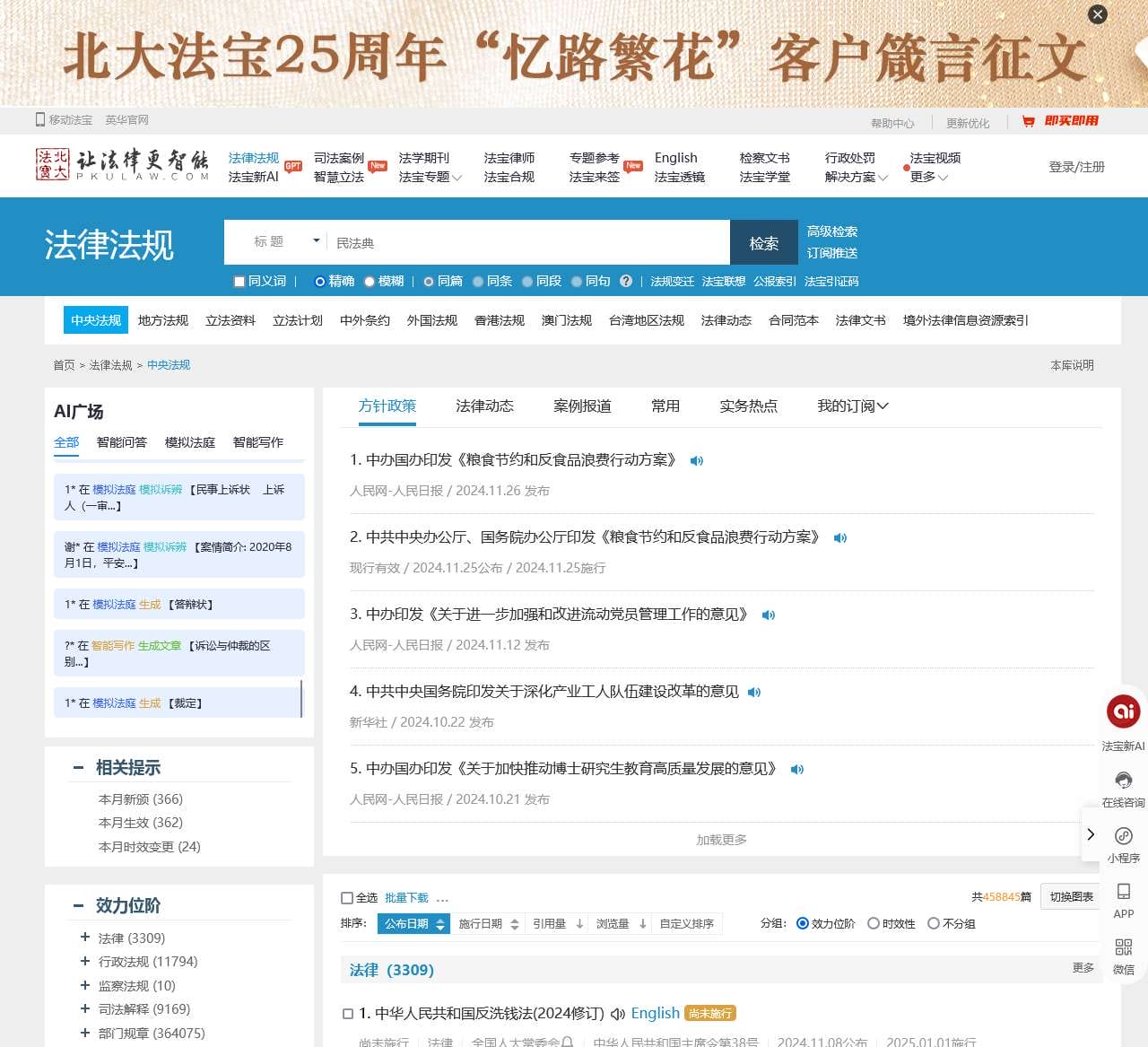Select the 同篇 radio option
1148x1047 pixels.
tap(429, 282)
